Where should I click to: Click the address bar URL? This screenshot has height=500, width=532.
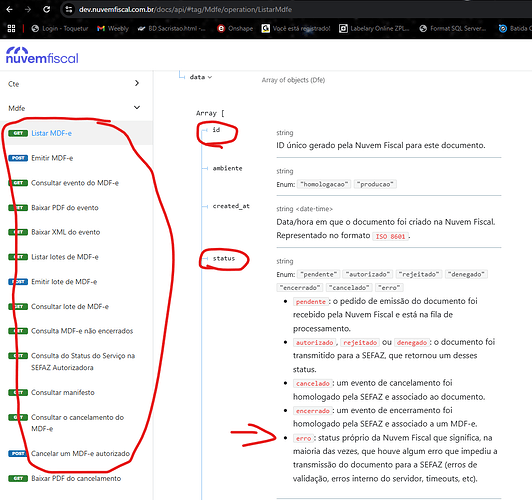[185, 9]
